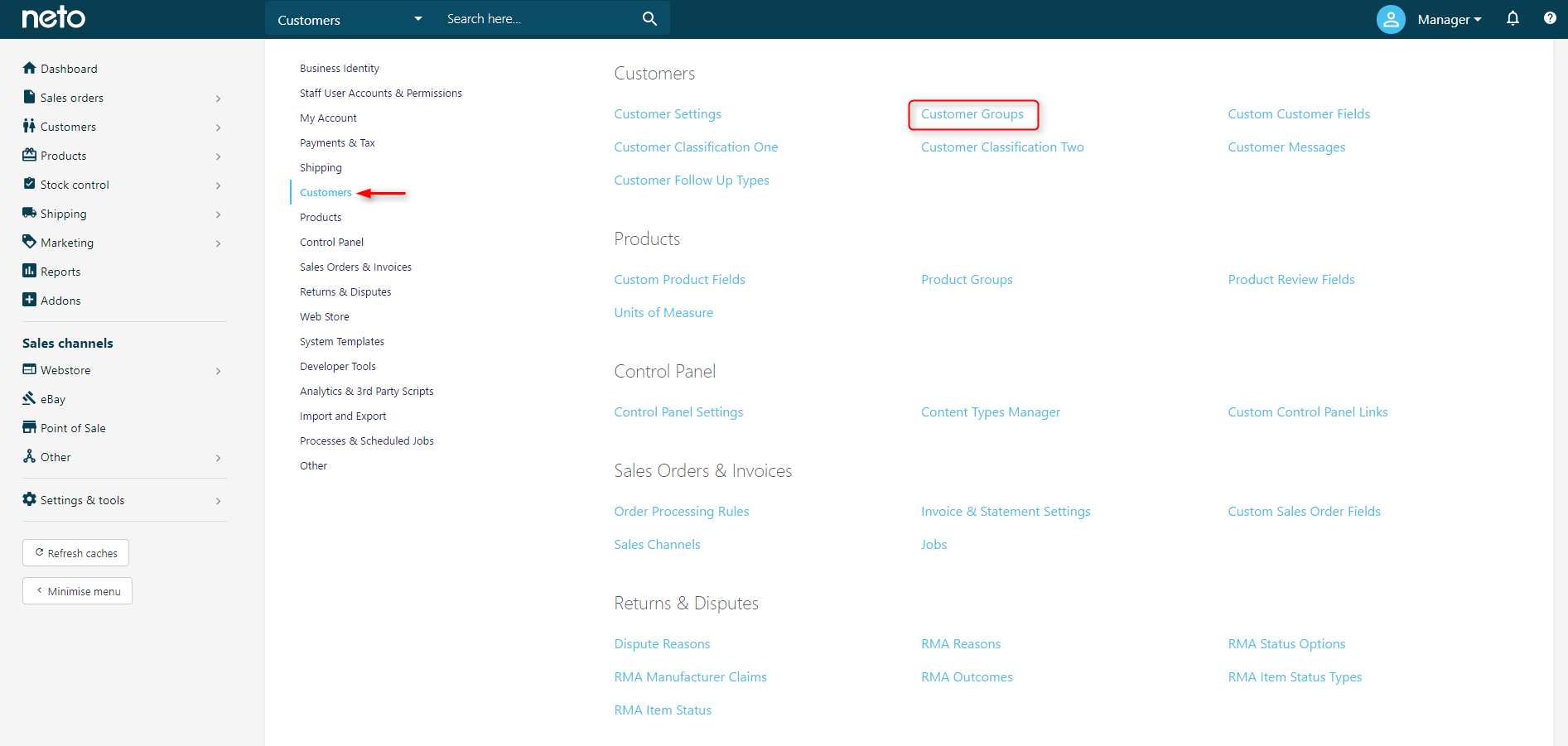Click the eBay gavel icon
Image resolution: width=1568 pixels, height=746 pixels.
pyautogui.click(x=30, y=398)
